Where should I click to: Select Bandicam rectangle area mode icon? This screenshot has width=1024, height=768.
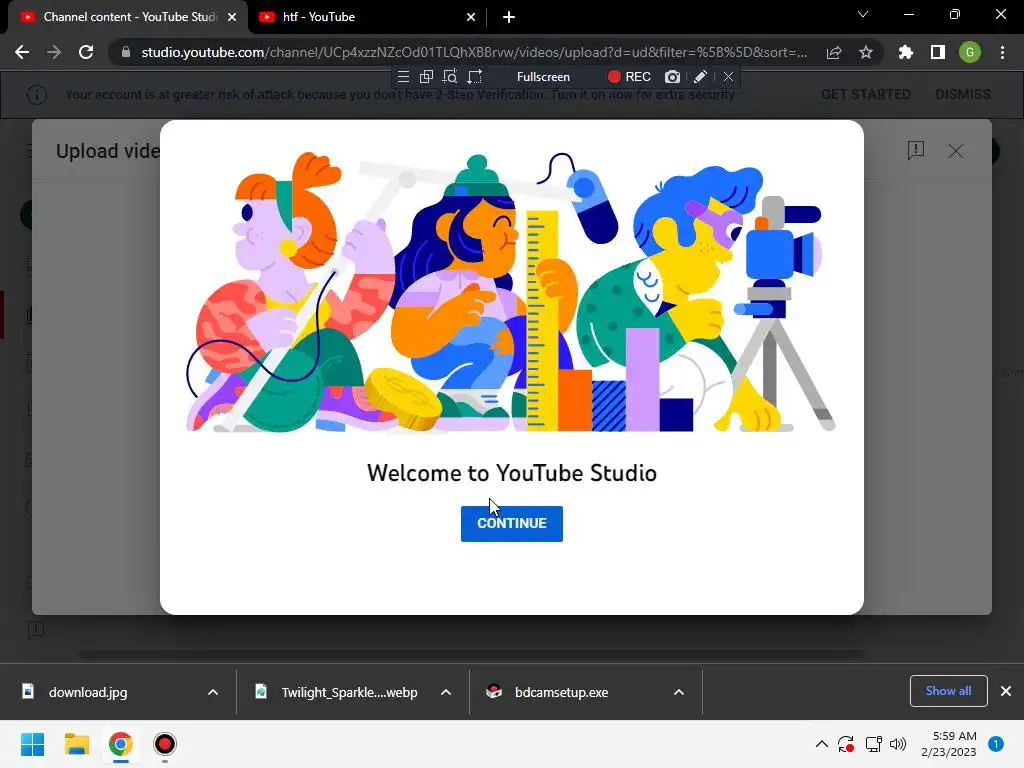[475, 77]
